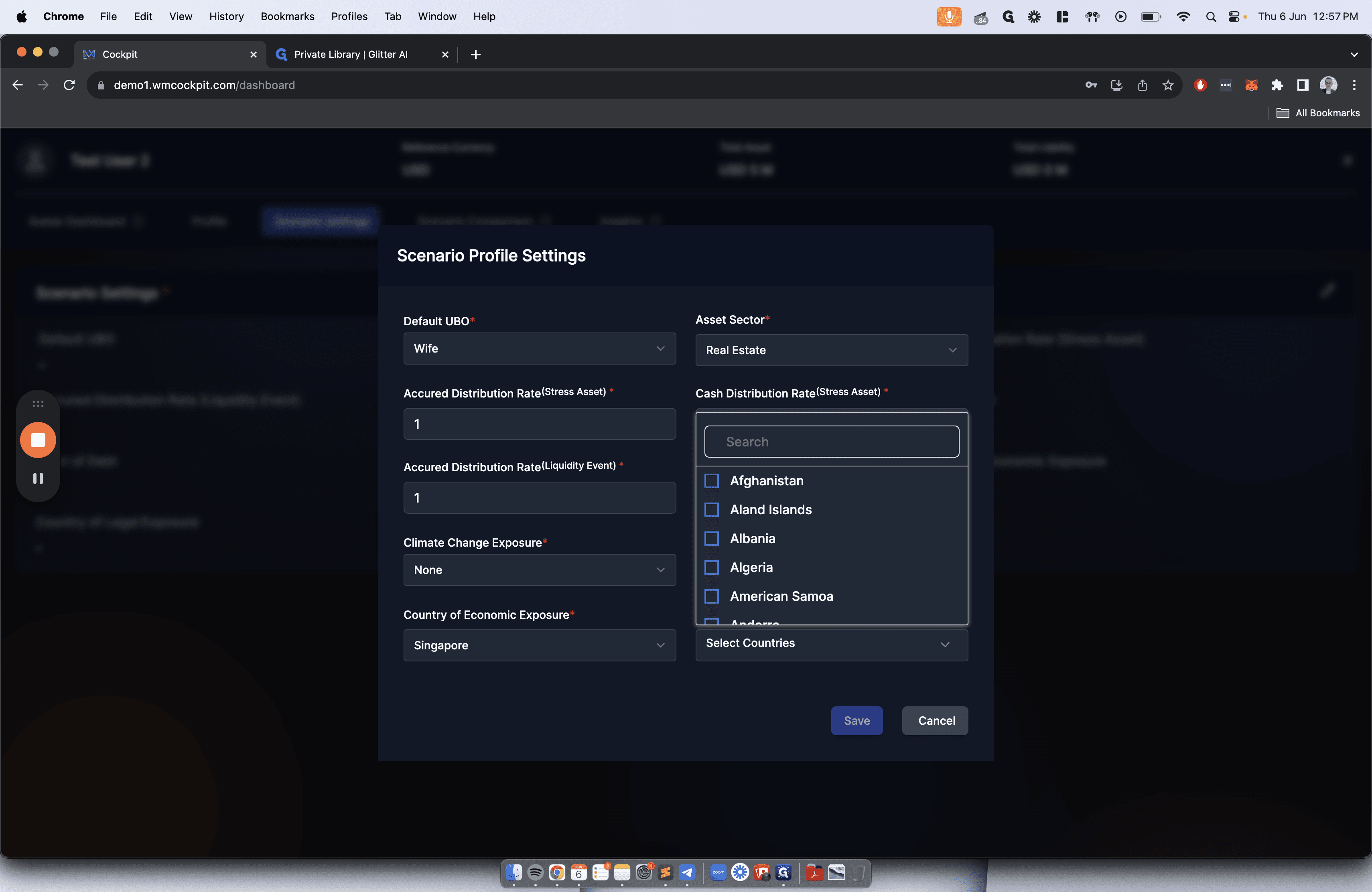Viewport: 1372px width, 892px height.
Task: Launch Telegram from the Dock
Action: point(686,872)
